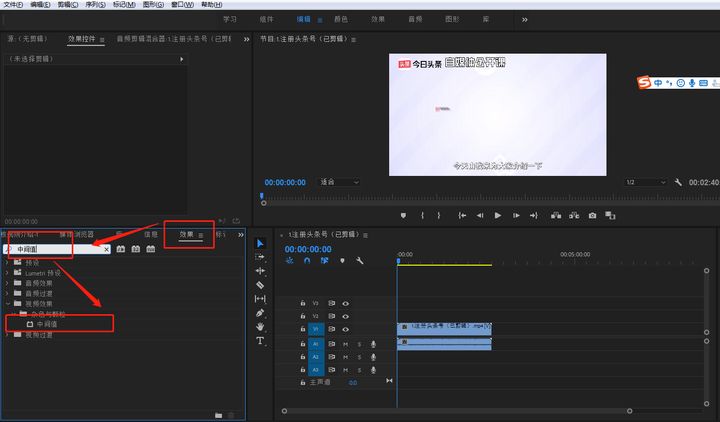The image size is (720, 422).
Task: Hide track V1 with eye icon
Action: [x=345, y=329]
